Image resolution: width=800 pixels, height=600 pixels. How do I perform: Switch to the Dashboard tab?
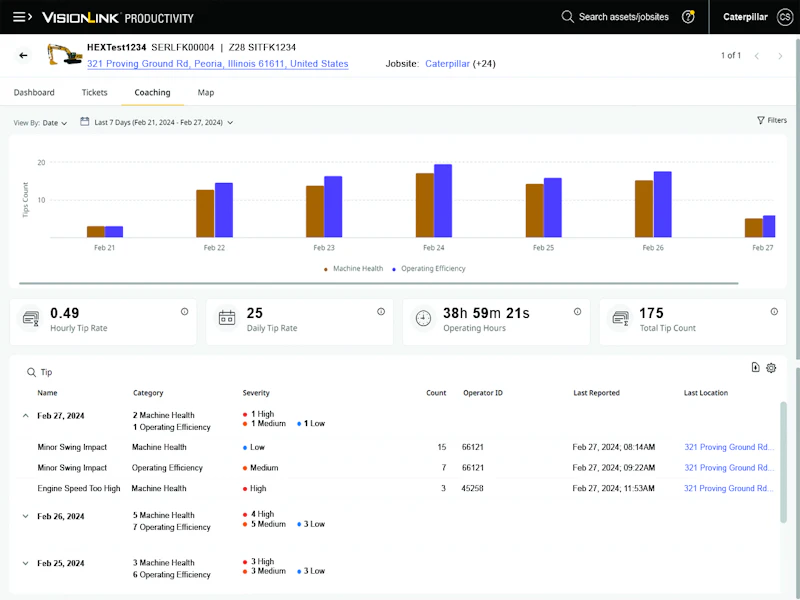tap(34, 92)
